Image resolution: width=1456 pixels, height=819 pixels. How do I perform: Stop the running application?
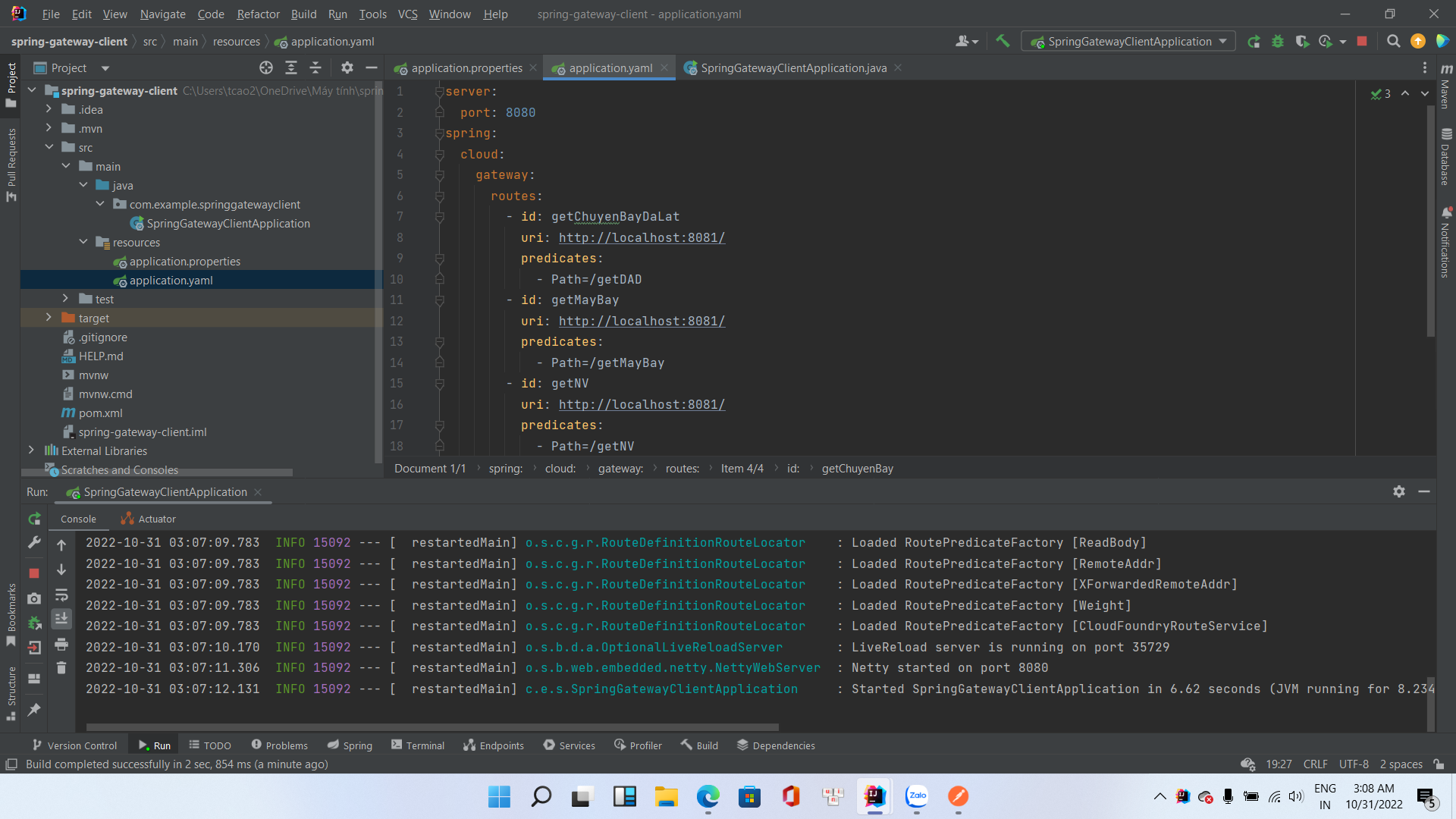[1362, 41]
